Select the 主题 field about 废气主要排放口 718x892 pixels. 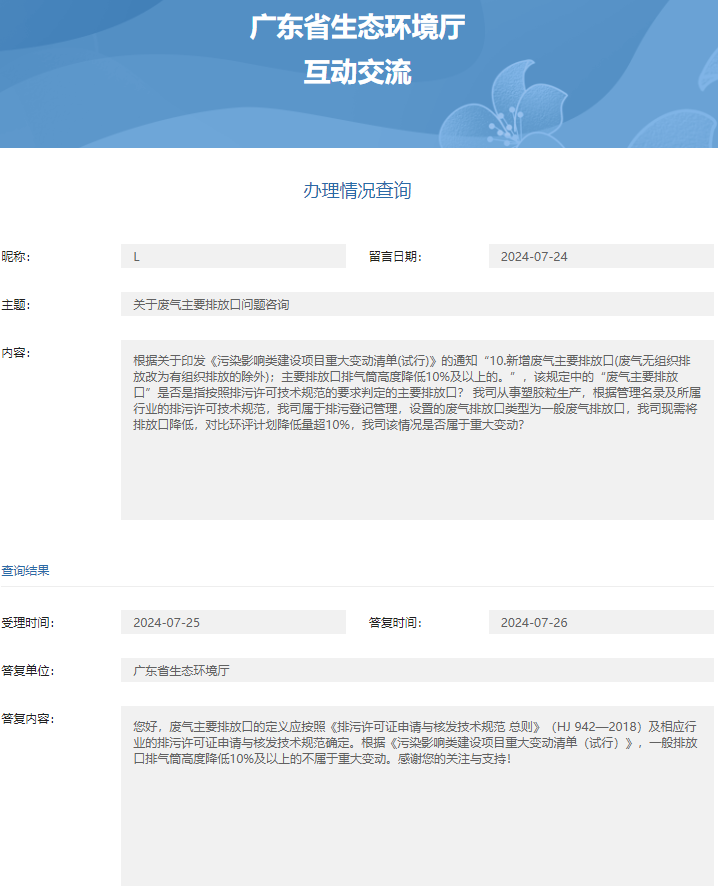point(417,304)
